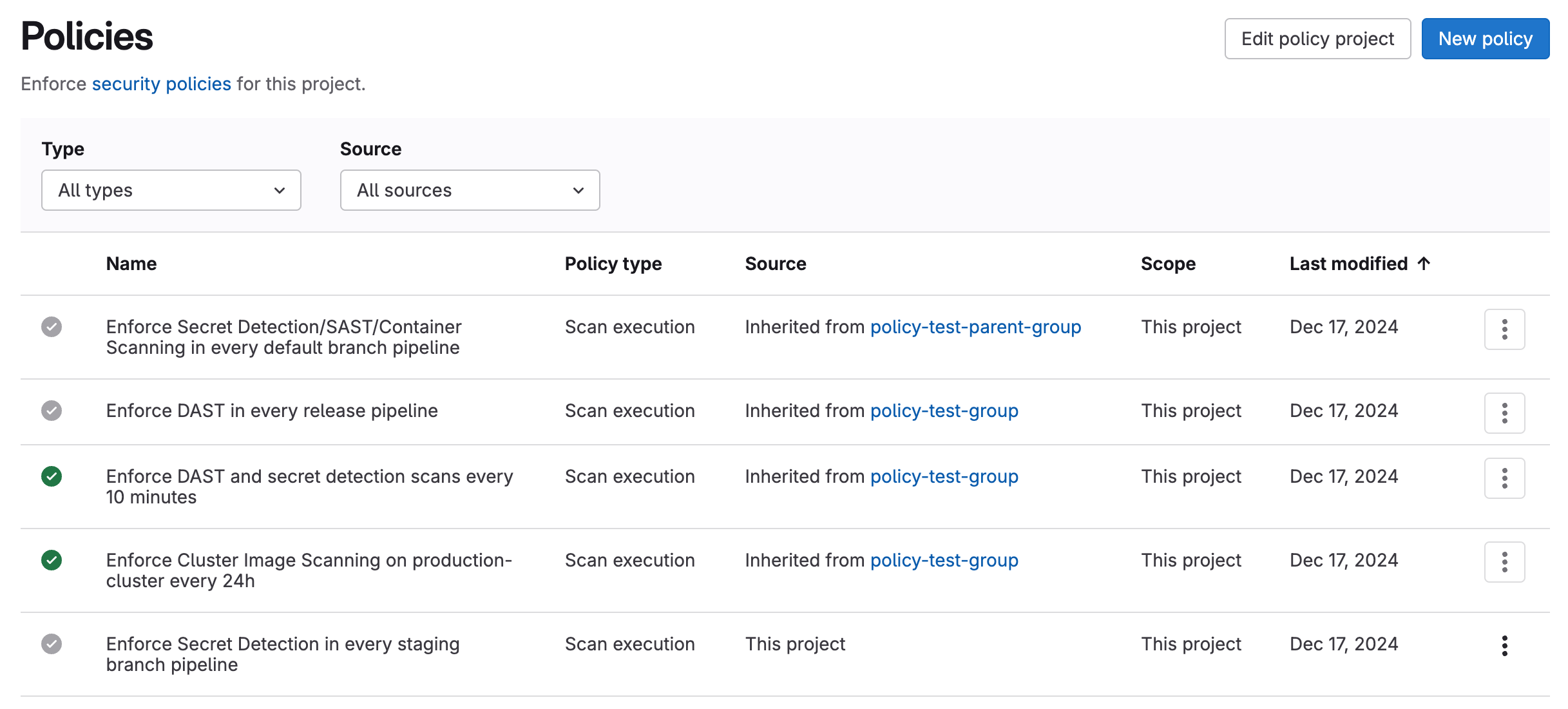This screenshot has width=1568, height=709.
Task: Follow the policy-test-parent-group source link
Action: tap(975, 327)
